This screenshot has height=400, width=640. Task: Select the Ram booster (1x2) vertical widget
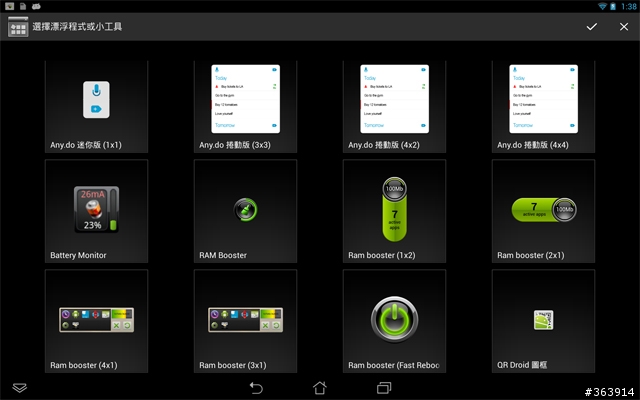(394, 209)
